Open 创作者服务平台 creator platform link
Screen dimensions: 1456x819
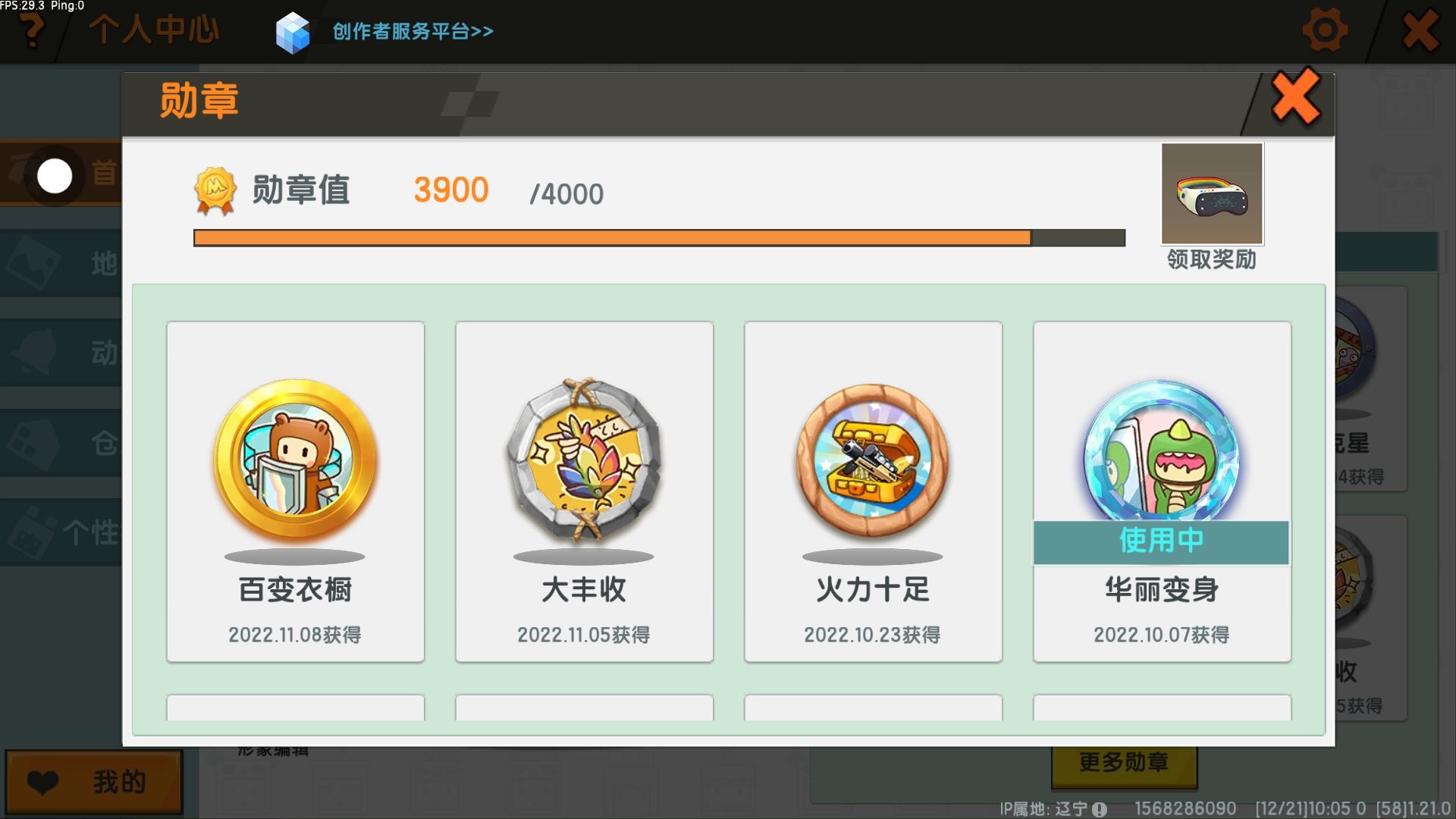pos(413,31)
